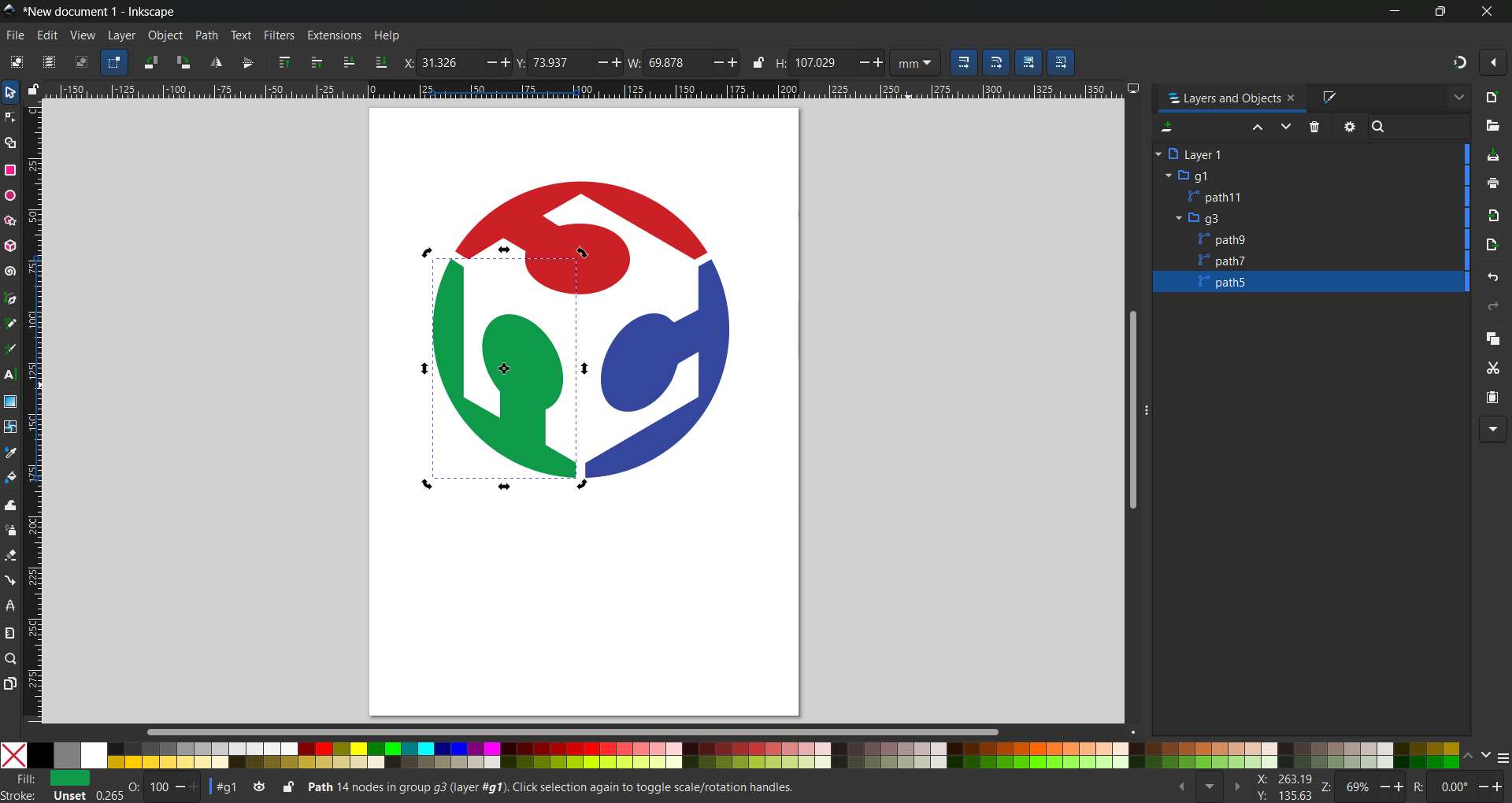Open color palette options menu
Viewport: 1512px width, 803px height.
pyautogui.click(x=1503, y=759)
